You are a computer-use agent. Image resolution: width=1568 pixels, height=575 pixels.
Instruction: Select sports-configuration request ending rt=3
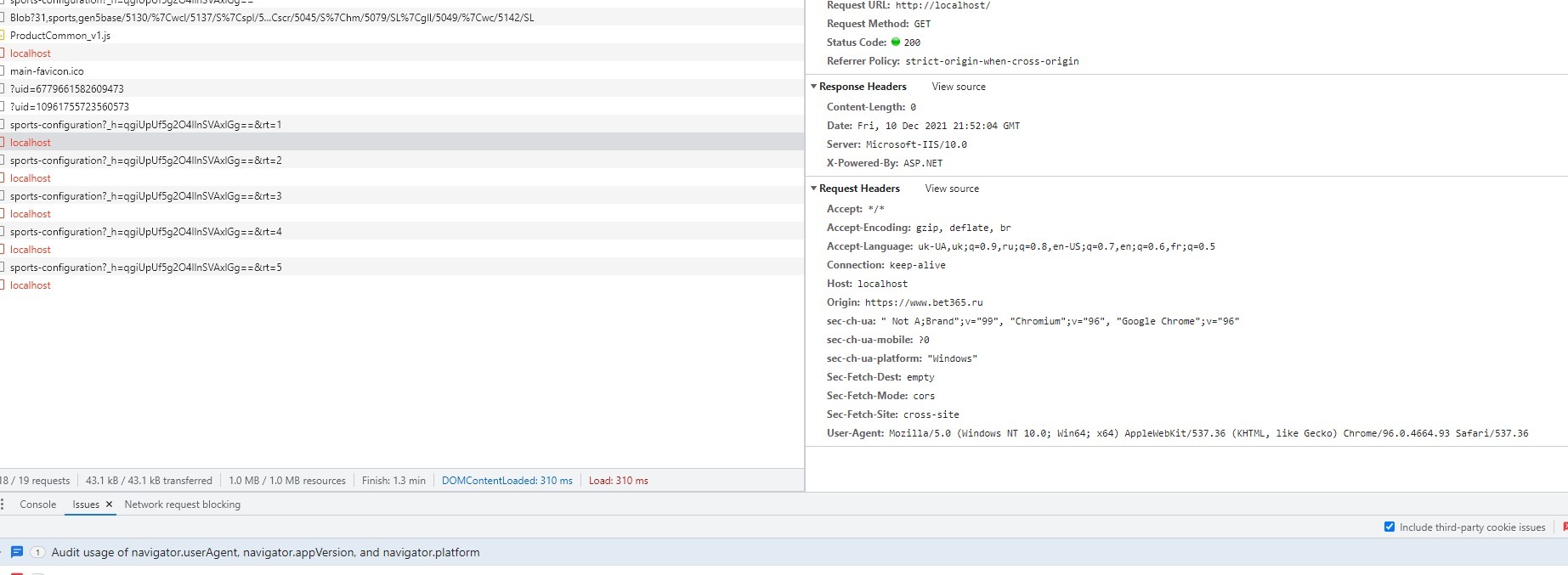click(x=402, y=195)
